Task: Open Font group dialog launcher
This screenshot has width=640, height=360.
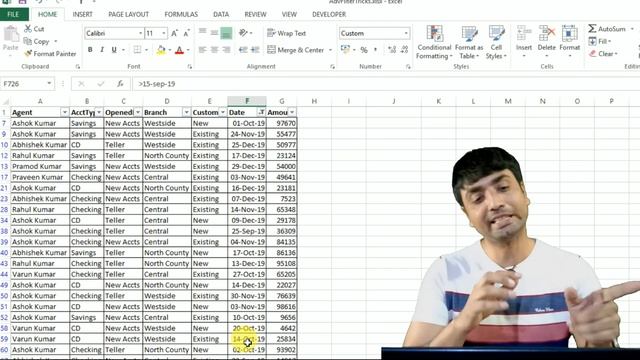Action: coord(190,67)
